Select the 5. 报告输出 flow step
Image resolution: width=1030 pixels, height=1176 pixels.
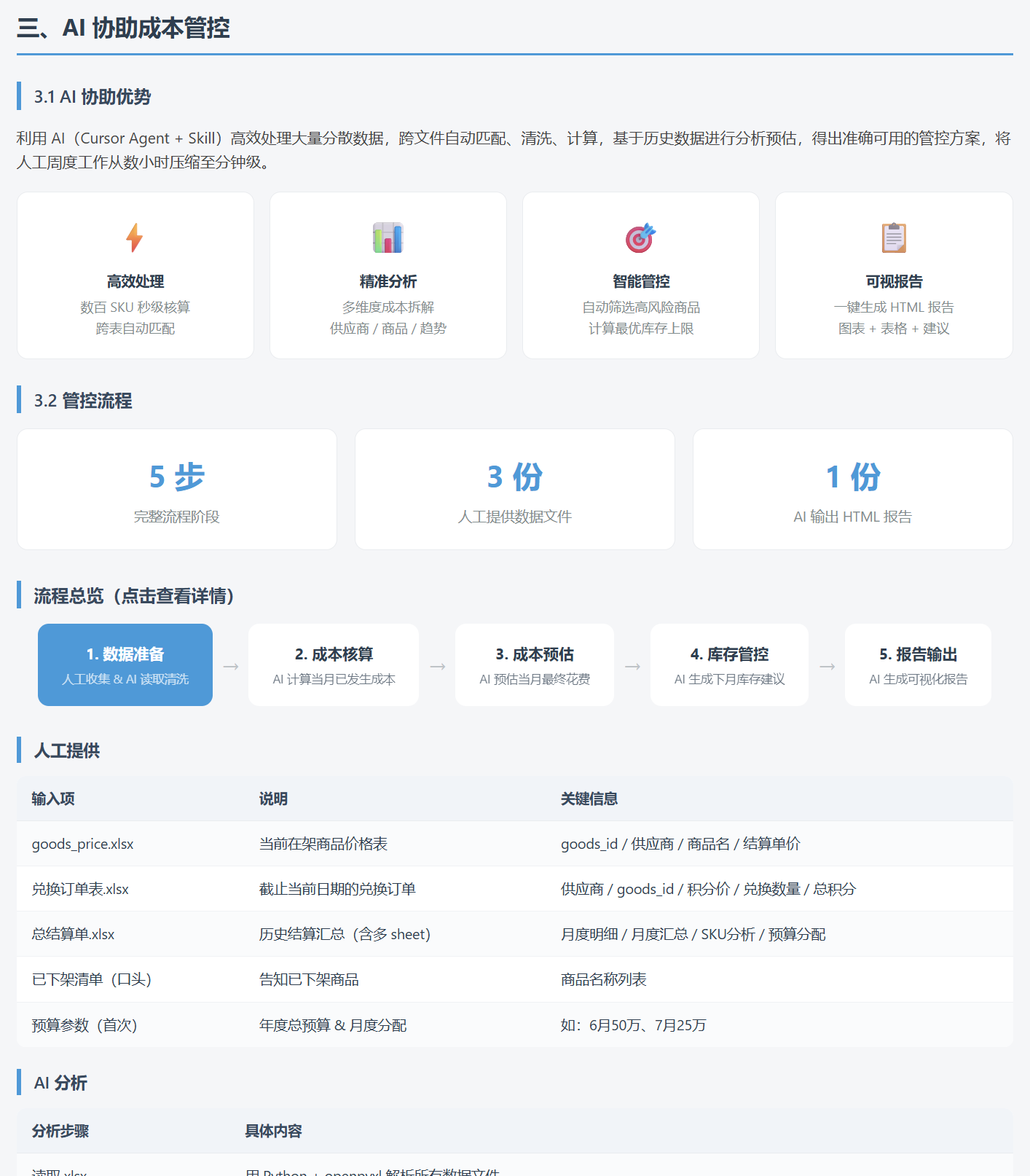coord(918,665)
